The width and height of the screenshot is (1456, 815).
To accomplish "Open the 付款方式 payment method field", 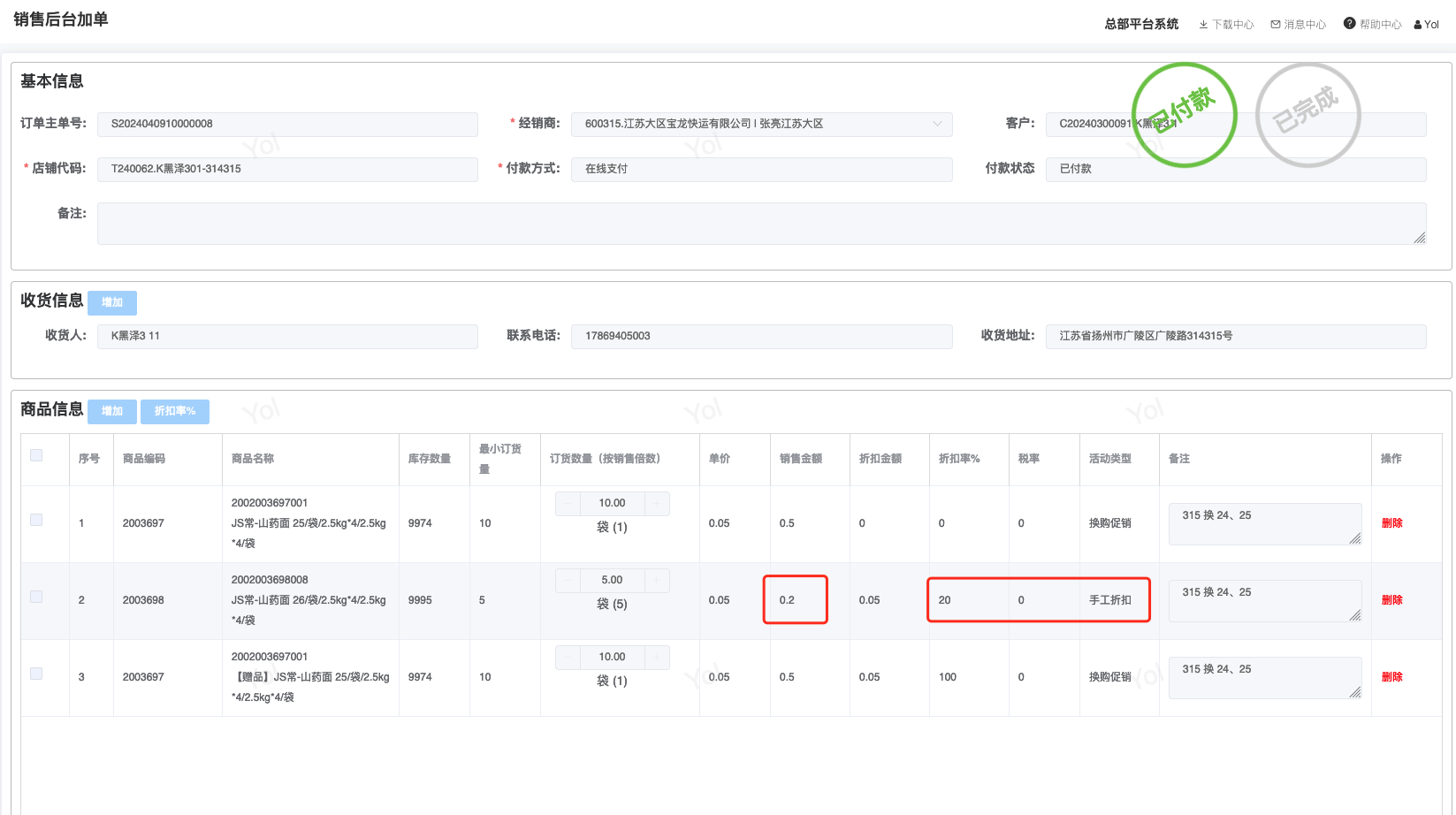I will (x=761, y=169).
